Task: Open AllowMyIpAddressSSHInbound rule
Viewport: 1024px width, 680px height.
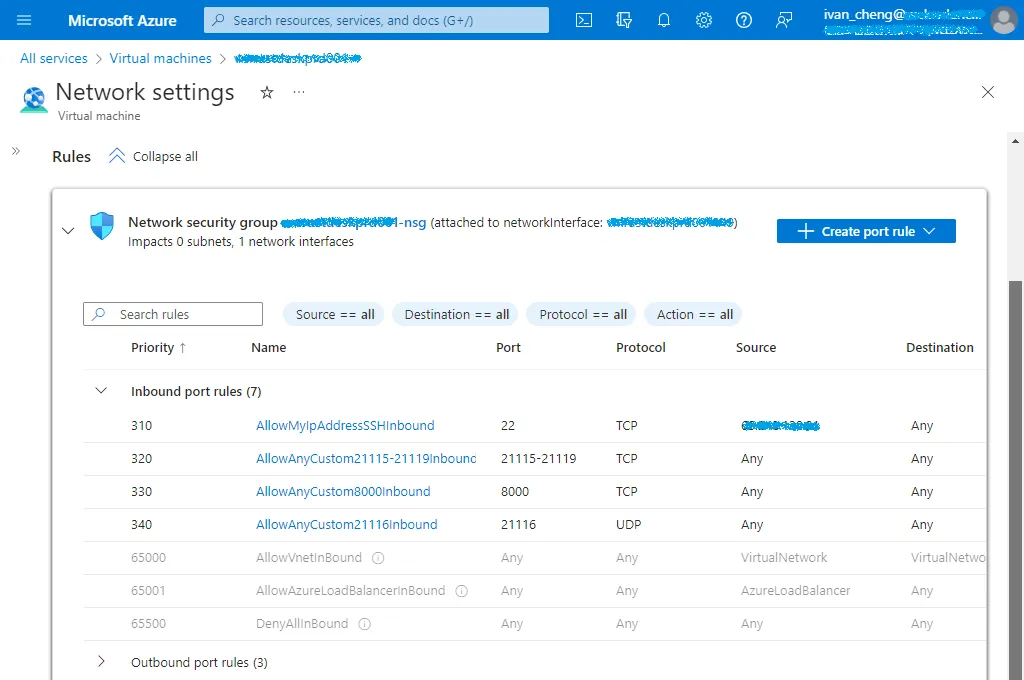Action: pos(345,426)
